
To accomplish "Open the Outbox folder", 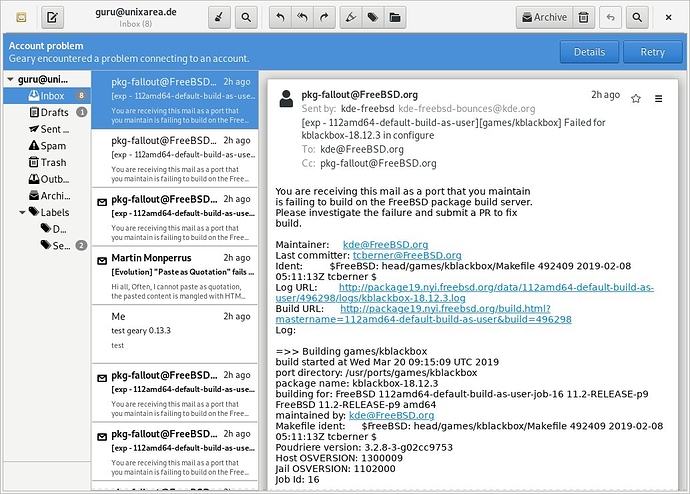I will click(x=47, y=179).
